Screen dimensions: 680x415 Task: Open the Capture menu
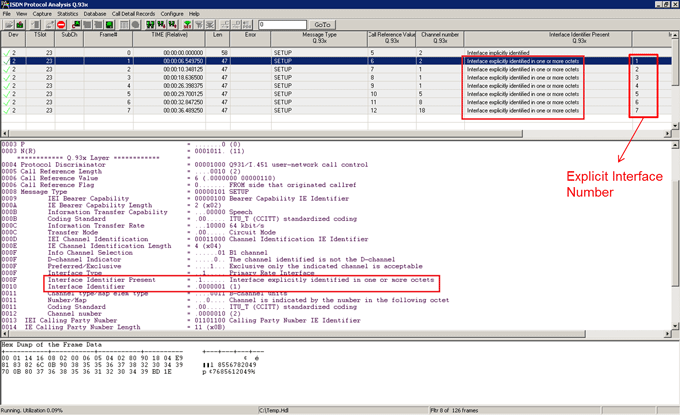(42, 14)
